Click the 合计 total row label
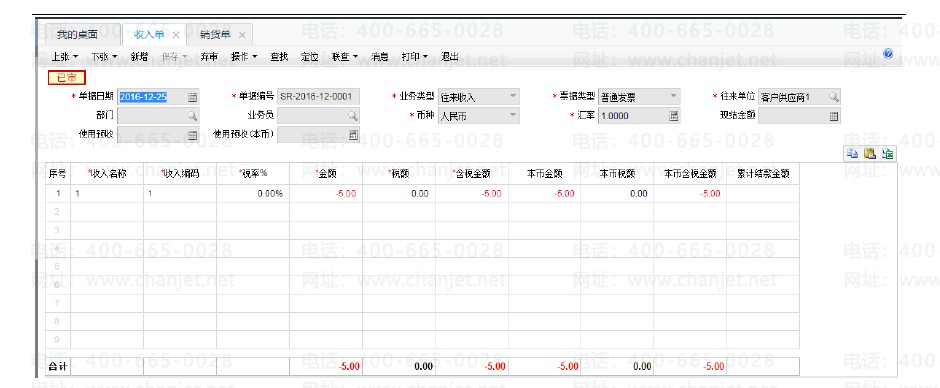The height and width of the screenshot is (388, 940). [58, 366]
